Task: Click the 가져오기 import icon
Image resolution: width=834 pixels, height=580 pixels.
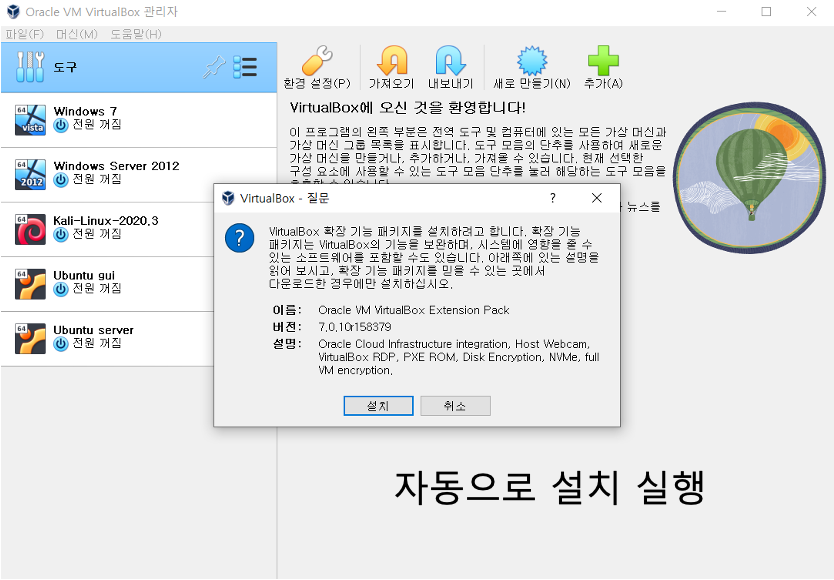Action: point(392,60)
